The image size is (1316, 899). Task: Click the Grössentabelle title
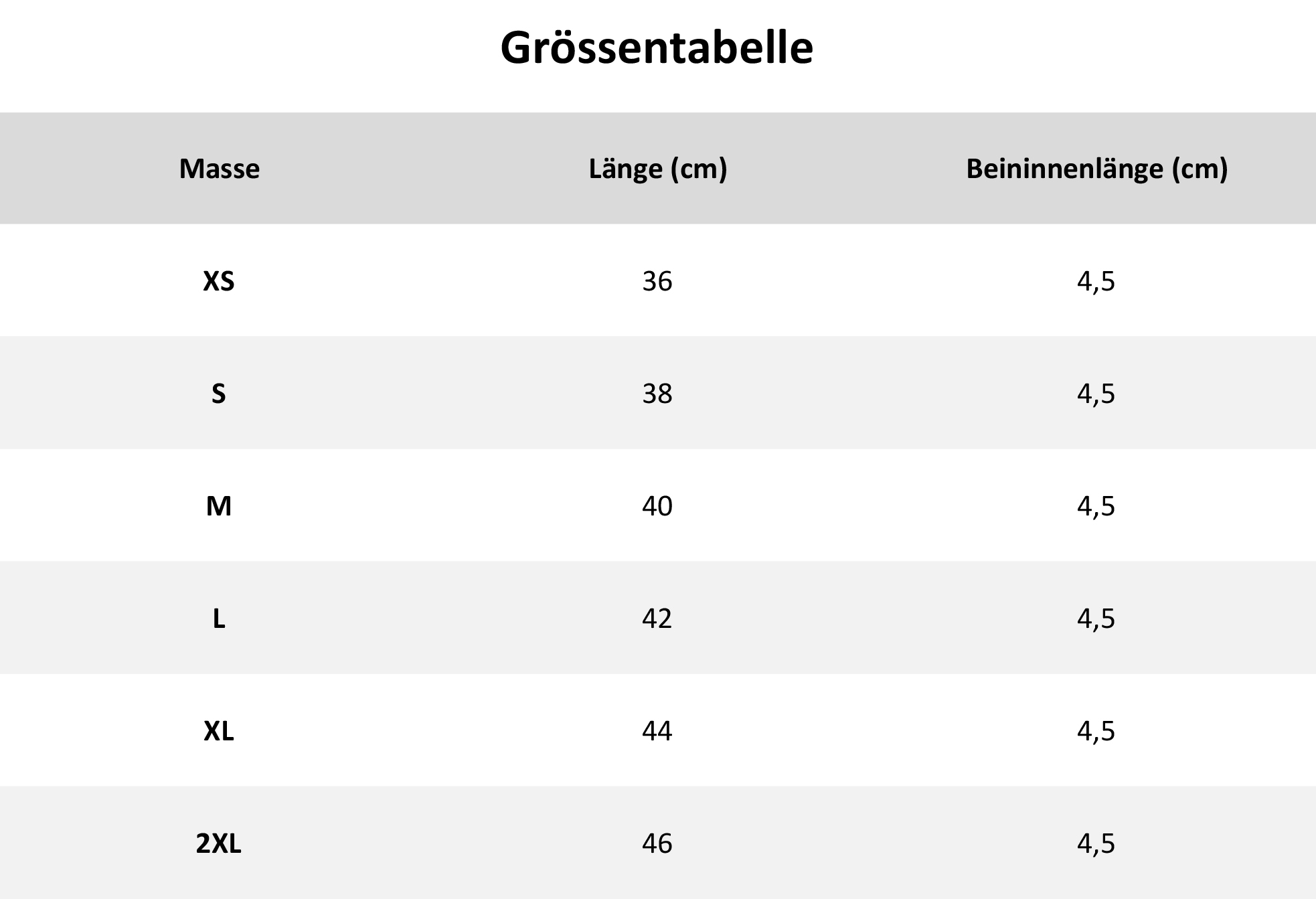click(x=657, y=48)
